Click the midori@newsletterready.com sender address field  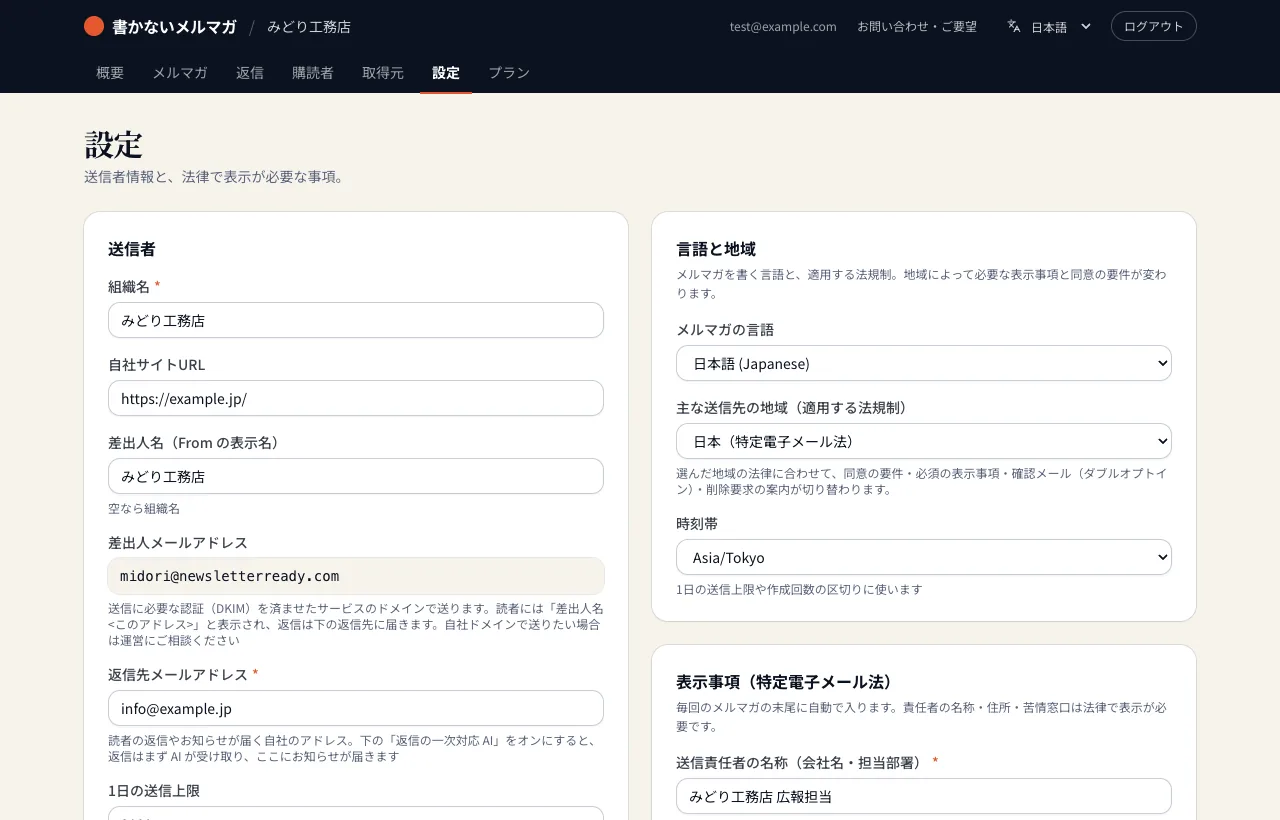tap(356, 576)
